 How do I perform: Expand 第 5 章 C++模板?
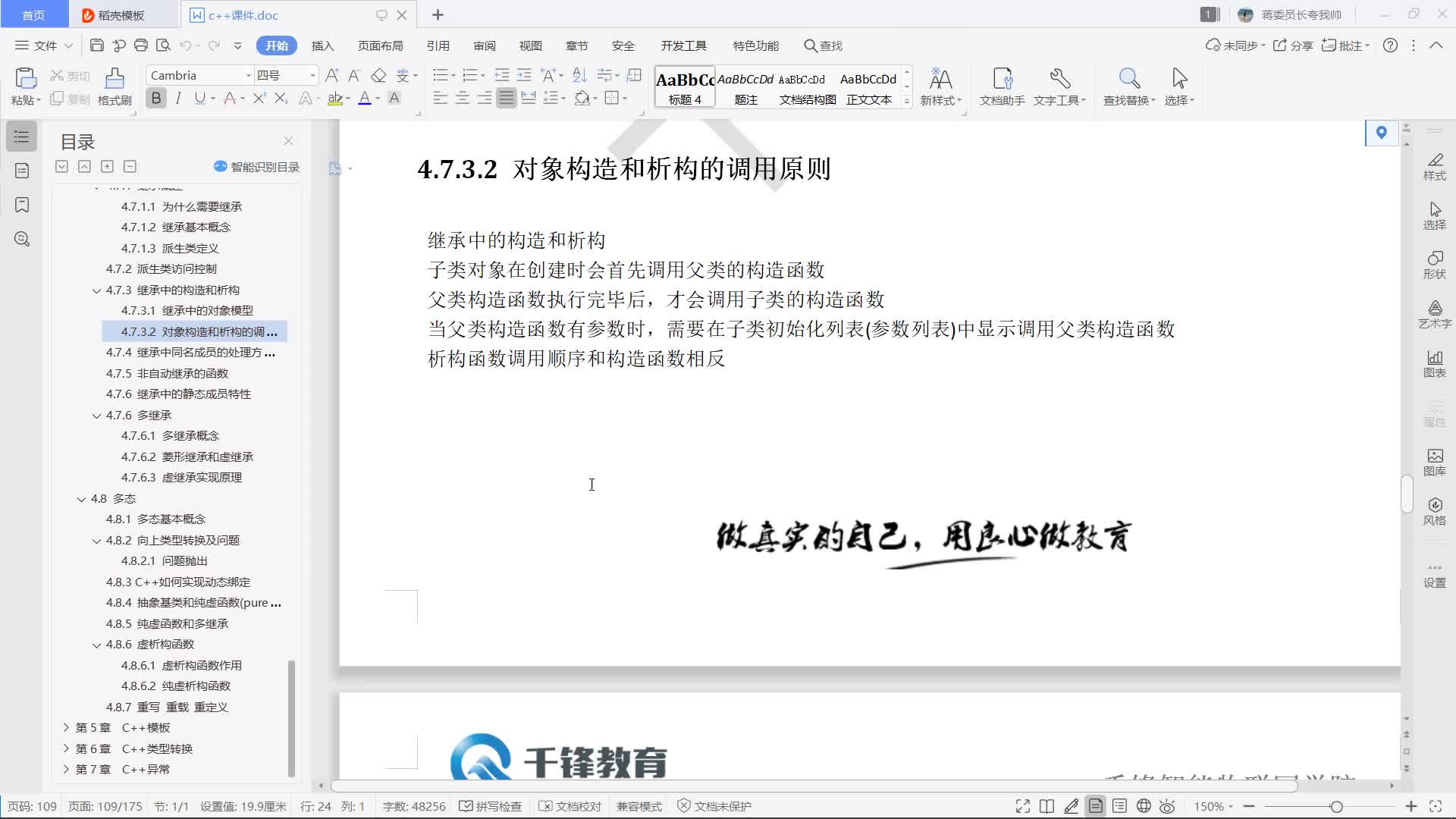pyautogui.click(x=66, y=728)
